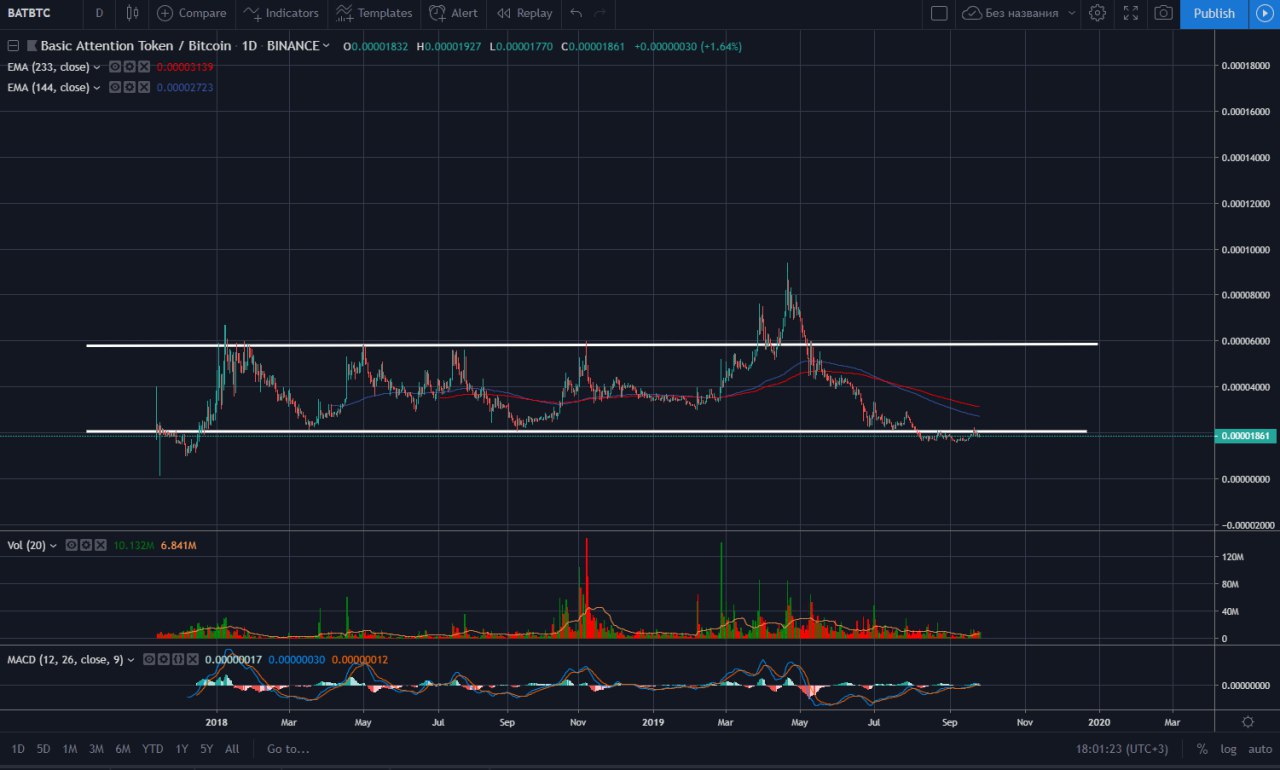Collapse the chart legend box icon
Image resolution: width=1280 pixels, height=770 pixels.
(x=14, y=45)
